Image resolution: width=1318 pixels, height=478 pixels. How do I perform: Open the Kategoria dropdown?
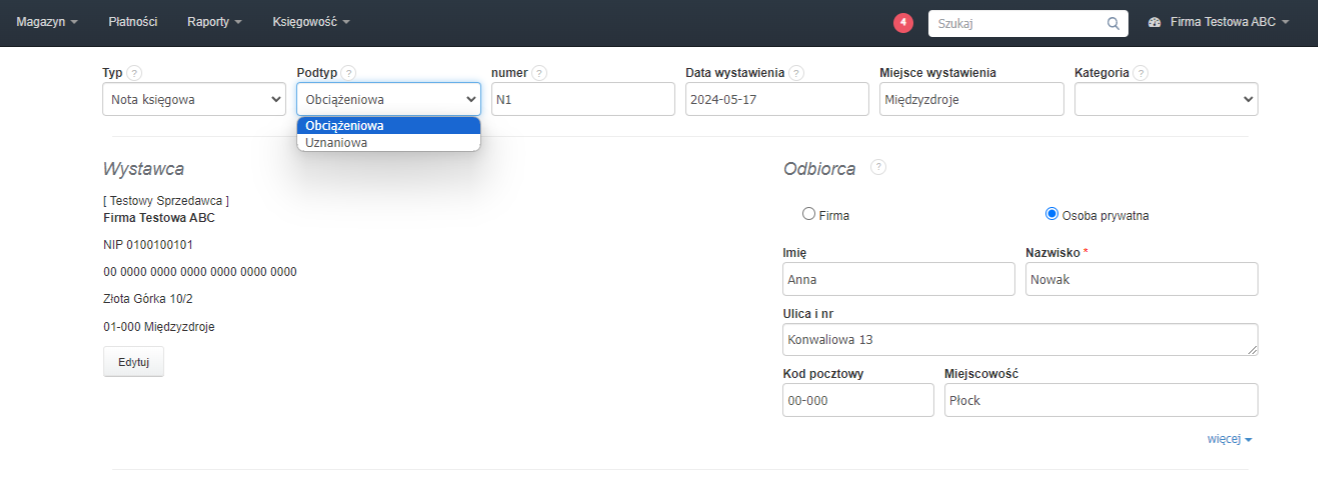pyautogui.click(x=1166, y=99)
